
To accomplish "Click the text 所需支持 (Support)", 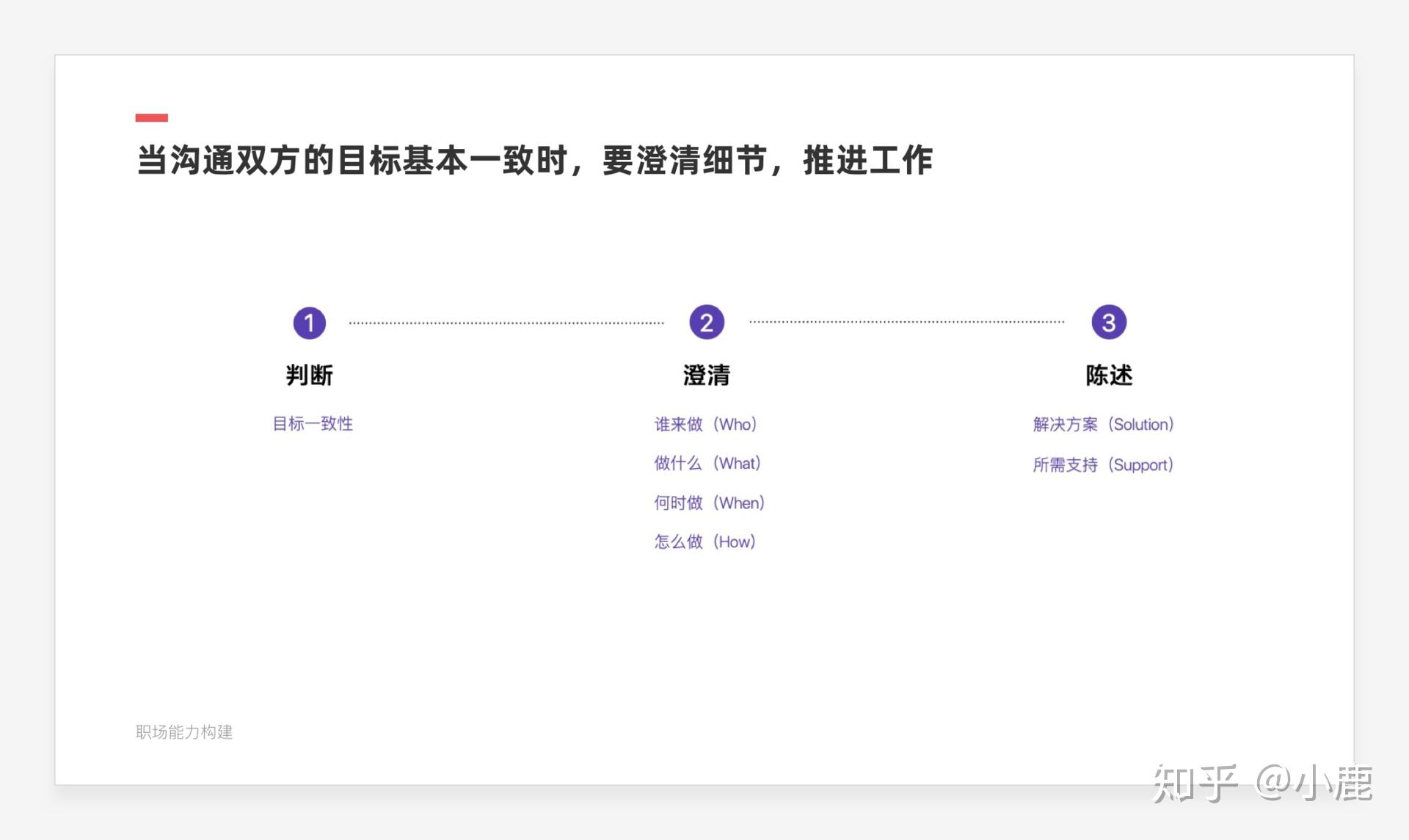I will [x=1103, y=464].
